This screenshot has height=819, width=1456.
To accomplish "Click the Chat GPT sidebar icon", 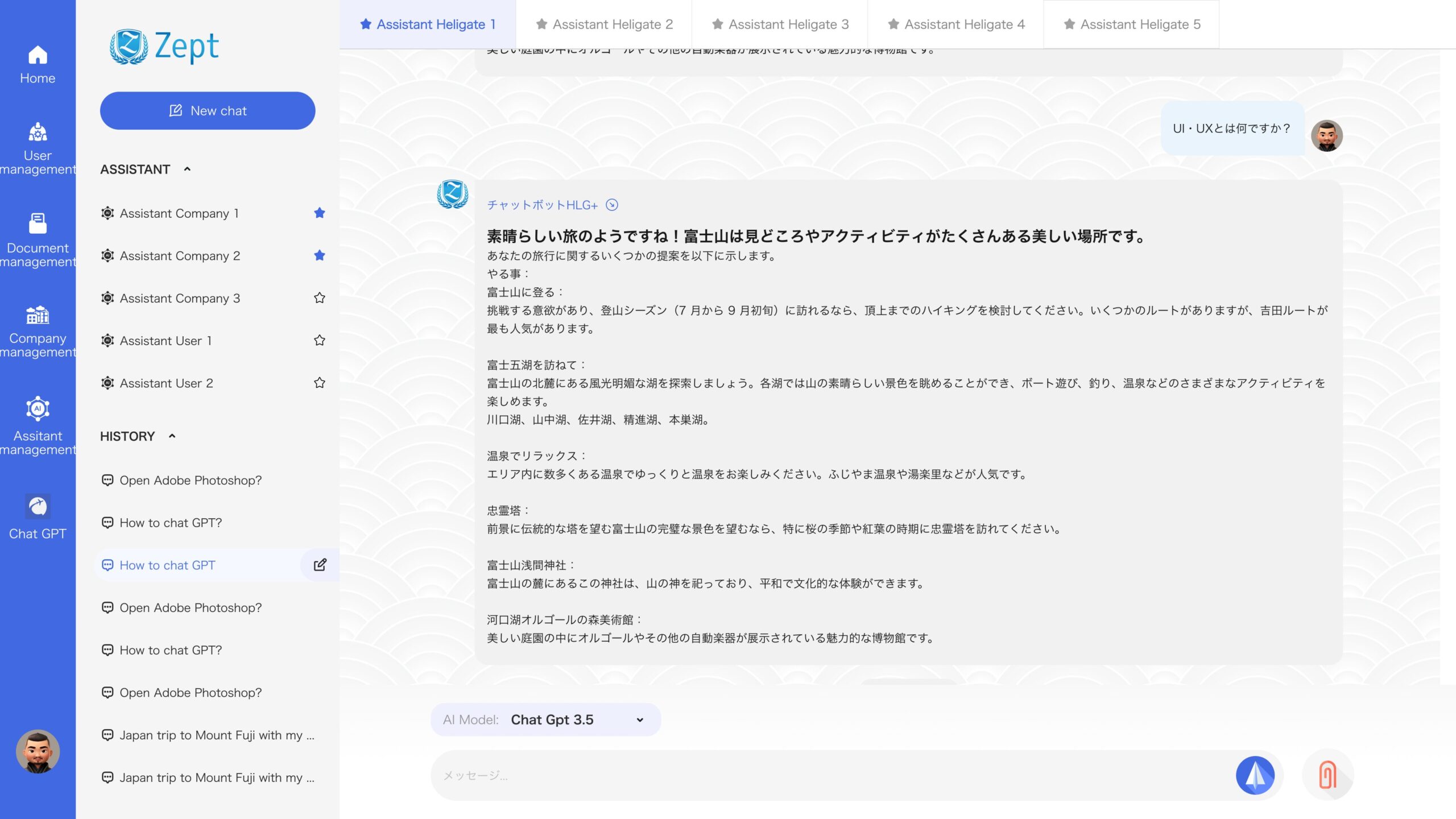I will 38,516.
